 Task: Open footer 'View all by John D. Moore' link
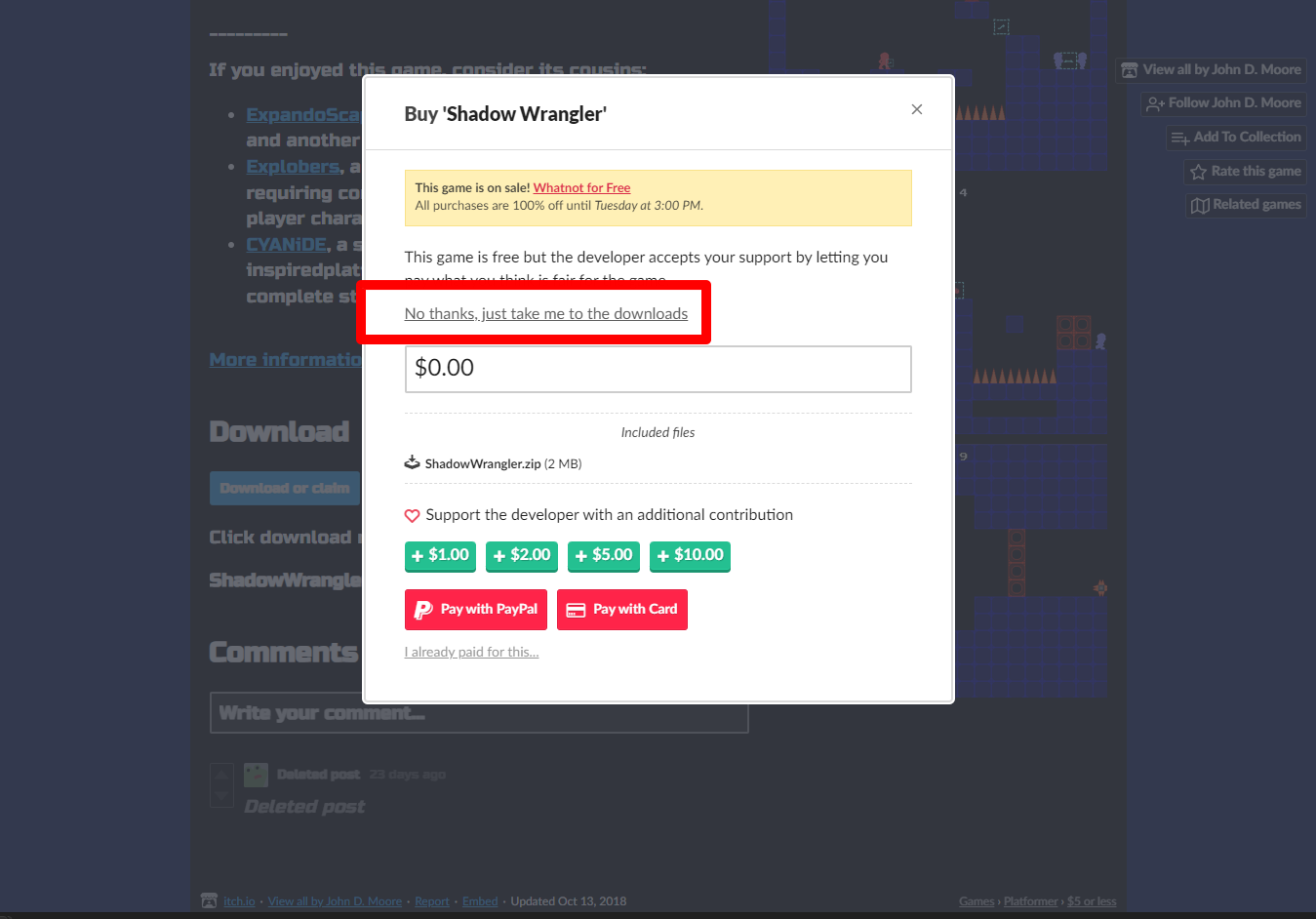335,900
